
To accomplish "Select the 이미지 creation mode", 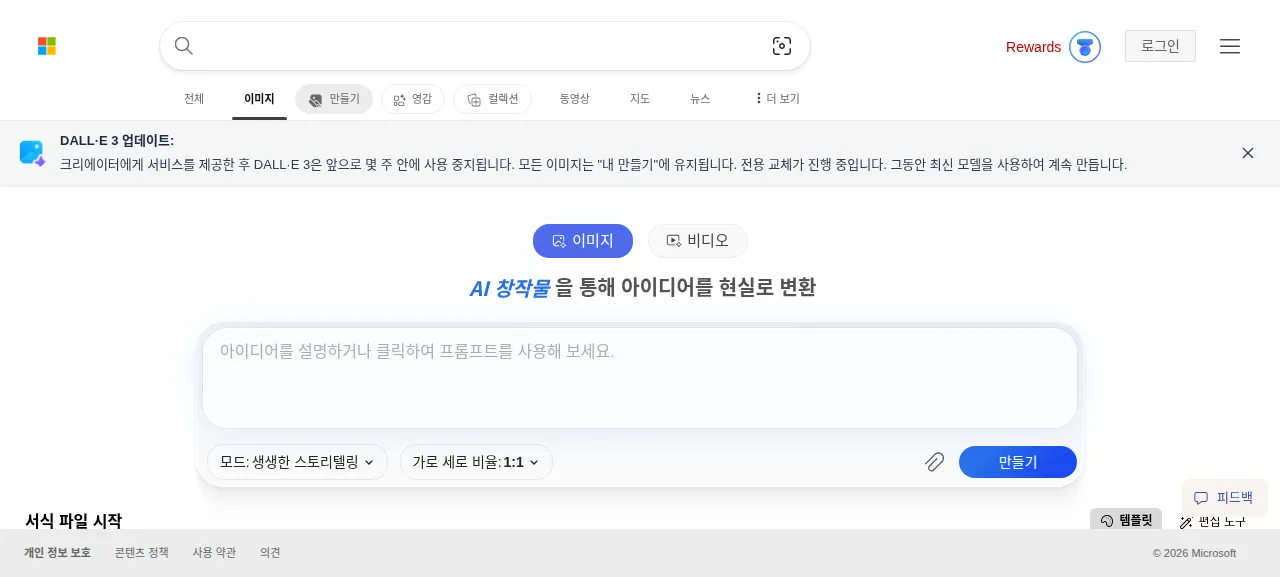I will coord(583,241).
